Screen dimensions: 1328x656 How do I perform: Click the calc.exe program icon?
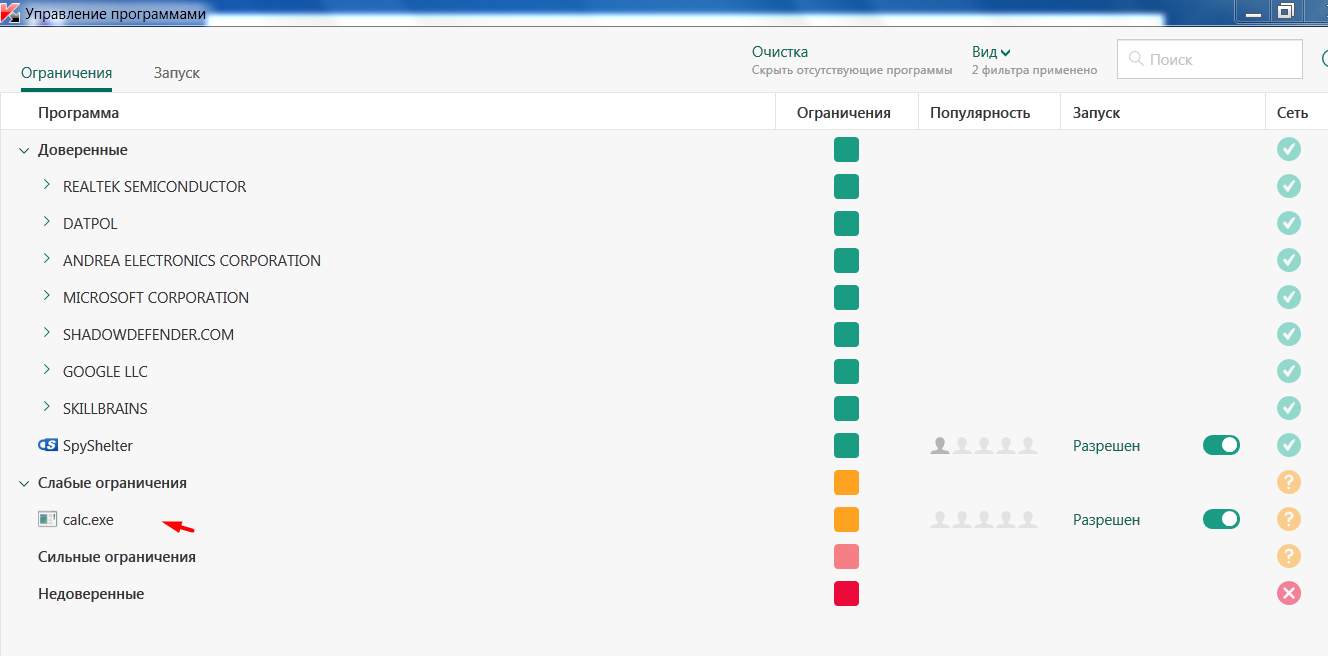click(47, 519)
